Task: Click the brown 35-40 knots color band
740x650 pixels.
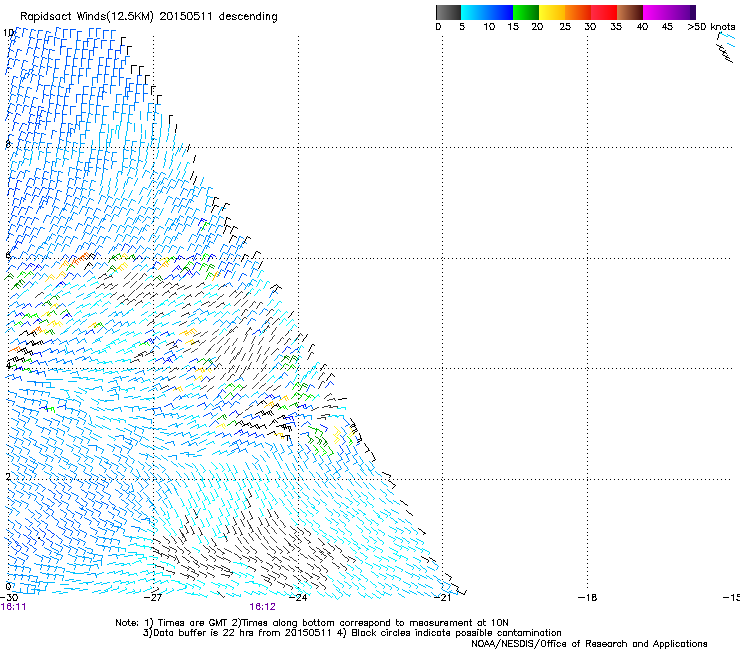Action: click(630, 12)
